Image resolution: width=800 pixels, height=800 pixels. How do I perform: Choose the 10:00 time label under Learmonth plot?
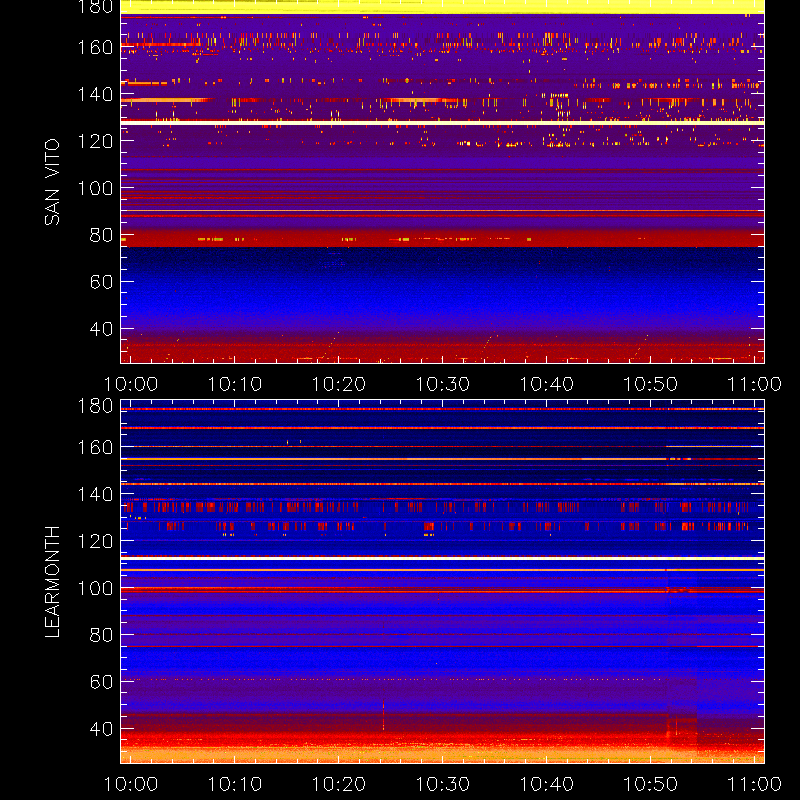coord(131,784)
